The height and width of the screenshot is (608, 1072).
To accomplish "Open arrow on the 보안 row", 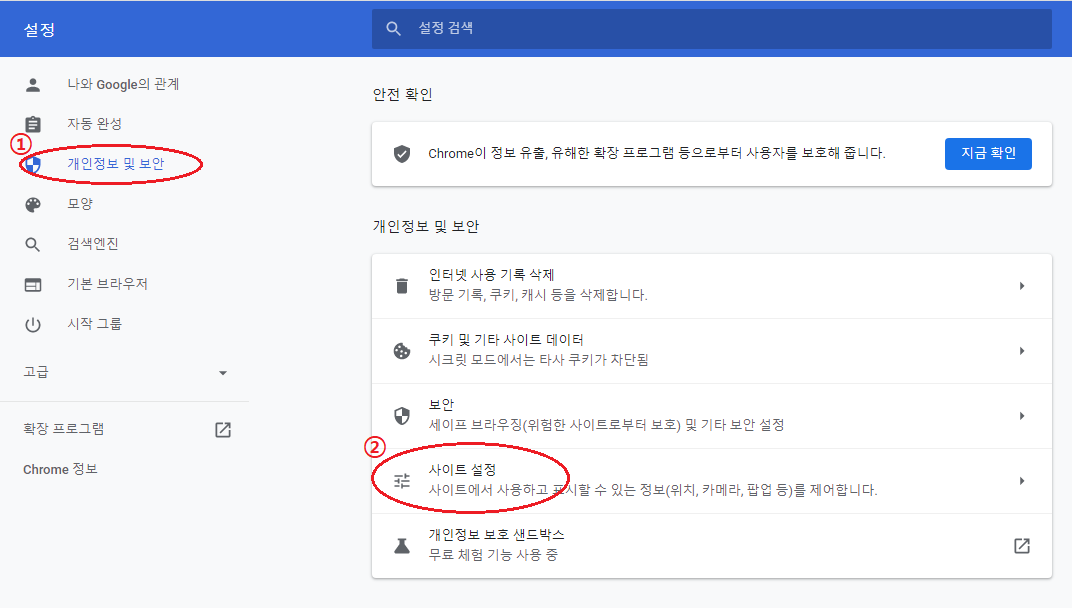I will [1021, 416].
